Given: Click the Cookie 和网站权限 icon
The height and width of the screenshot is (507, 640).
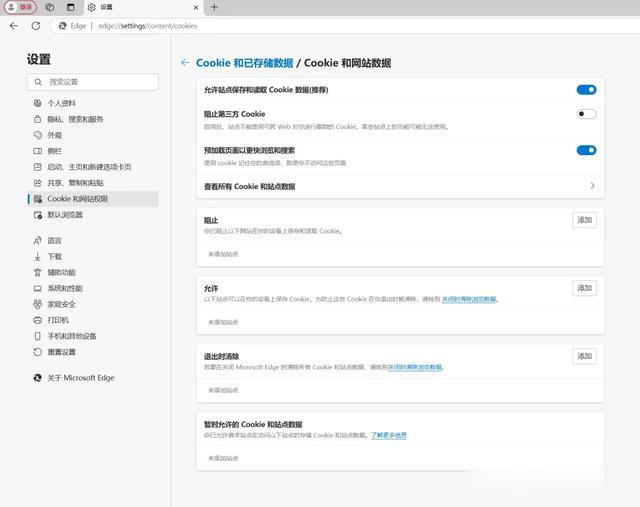Looking at the screenshot, I should tap(38, 199).
